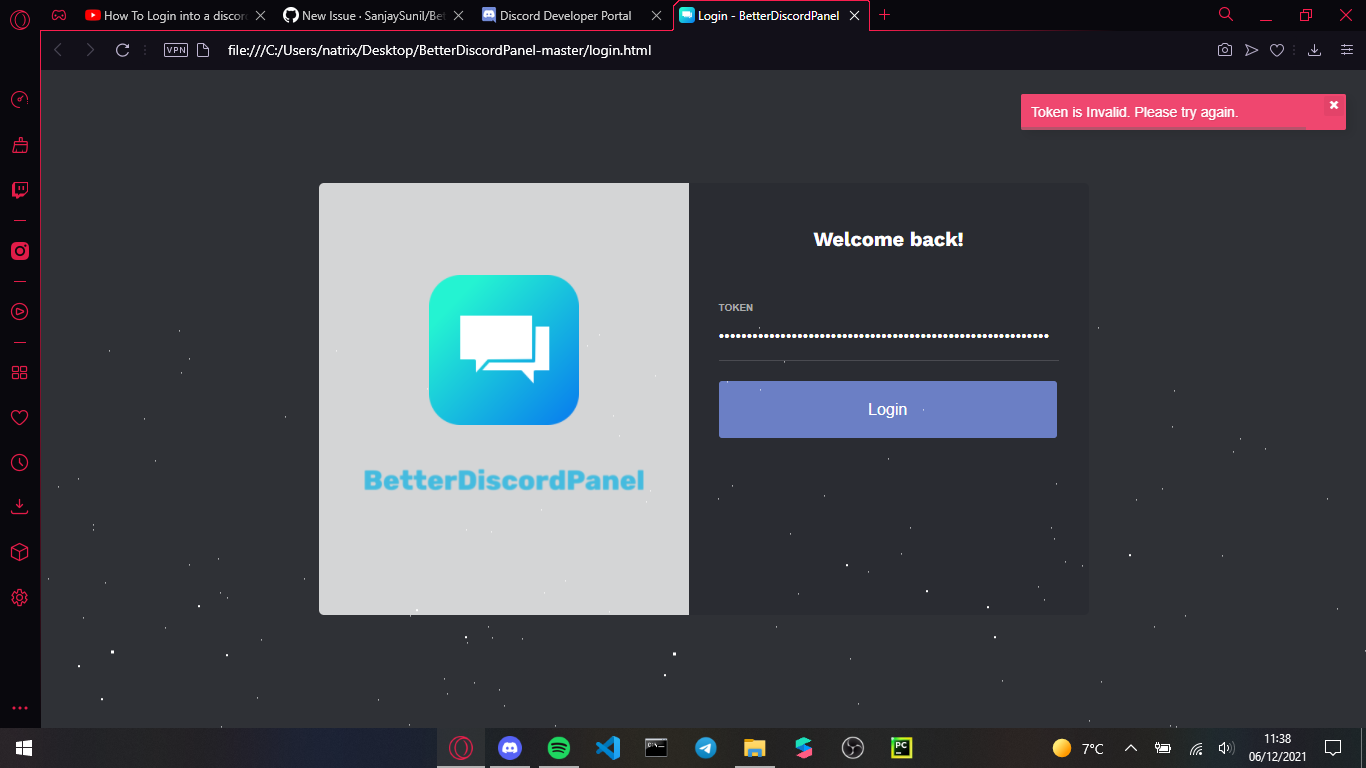
Task: Click into the TOKEN input field
Action: pos(888,336)
